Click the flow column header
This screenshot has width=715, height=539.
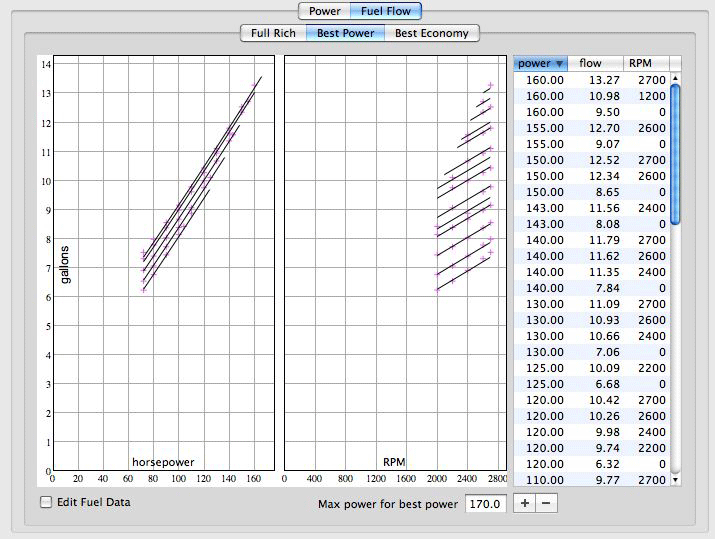tap(596, 63)
